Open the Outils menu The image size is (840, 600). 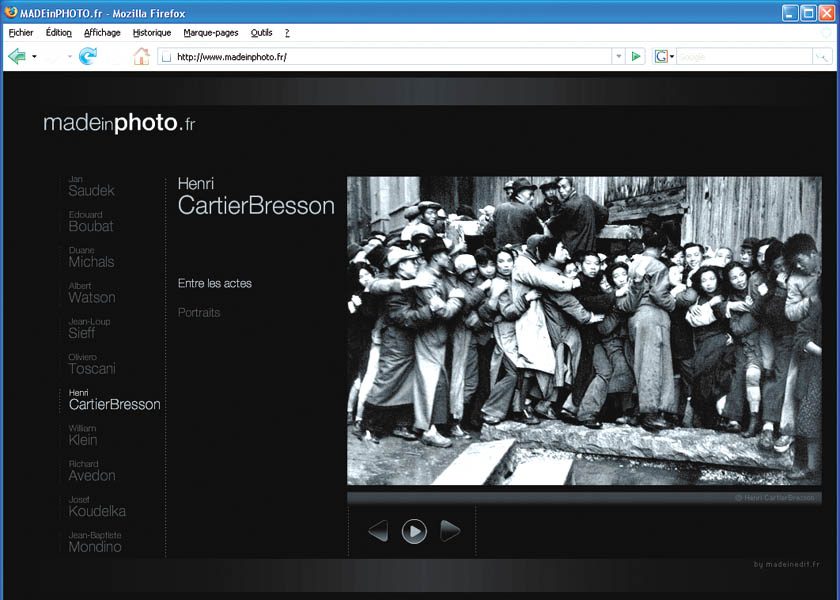click(x=261, y=33)
